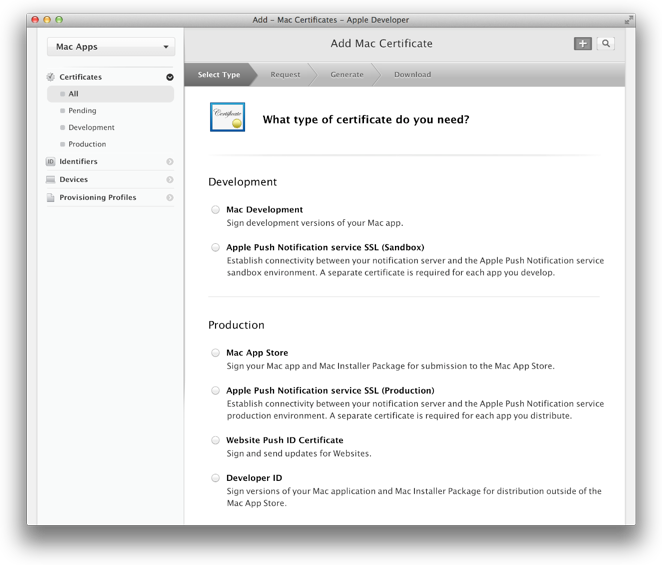This screenshot has width=662, height=565.
Task: Go to the Download step
Action: click(x=412, y=75)
